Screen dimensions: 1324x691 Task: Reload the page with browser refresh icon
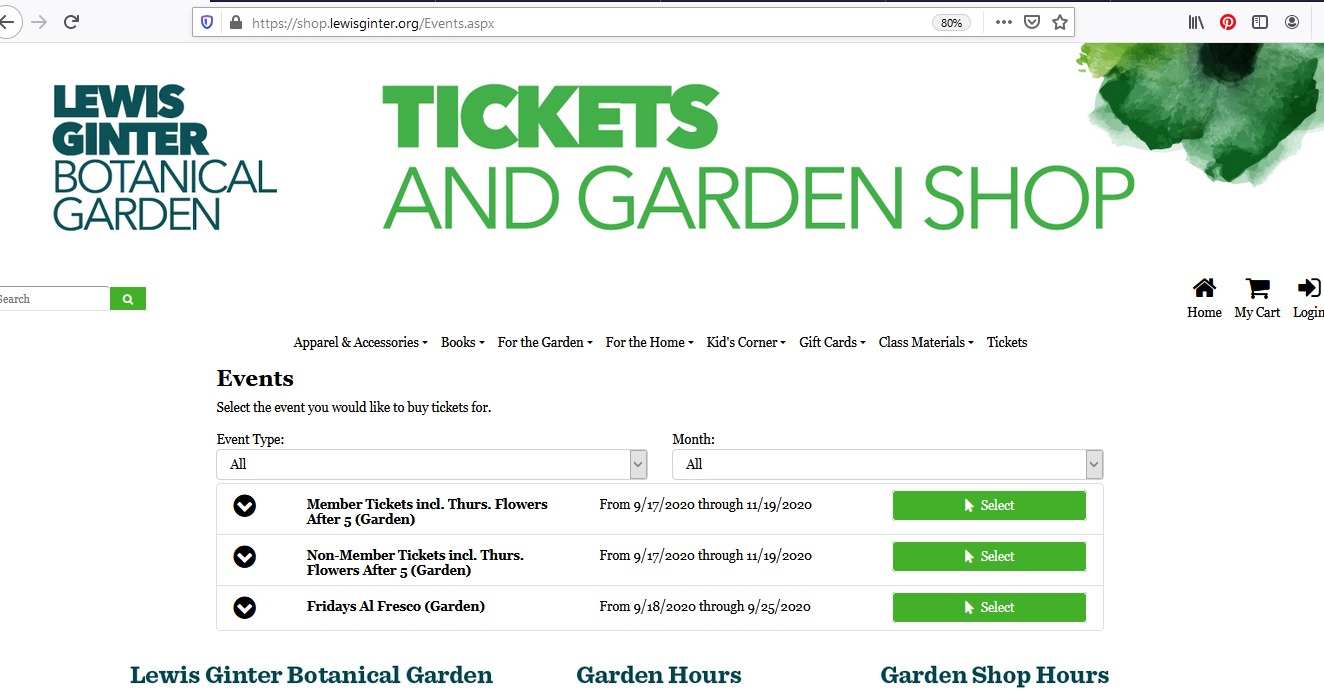tap(71, 22)
